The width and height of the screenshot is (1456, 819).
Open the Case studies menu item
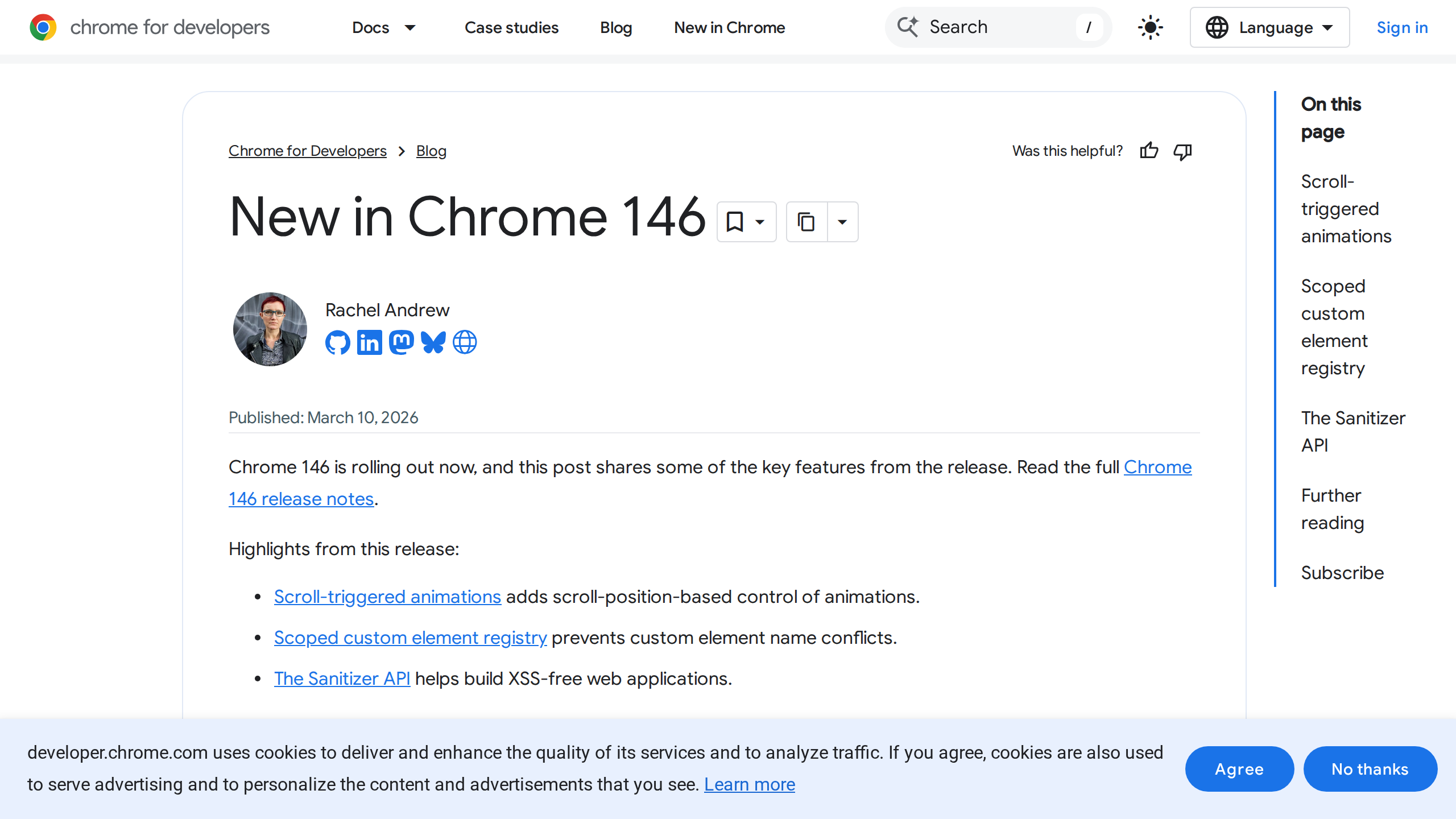pos(511,27)
